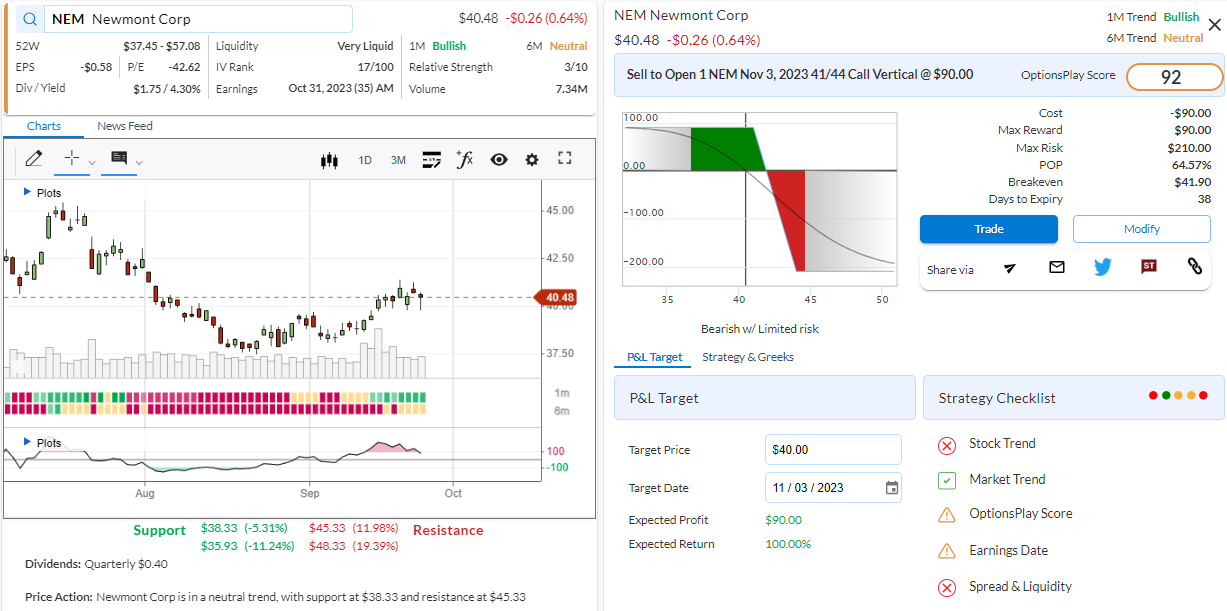This screenshot has height=611, width=1227.
Task: Toggle chart visibility with the eye icon
Action: click(499, 160)
